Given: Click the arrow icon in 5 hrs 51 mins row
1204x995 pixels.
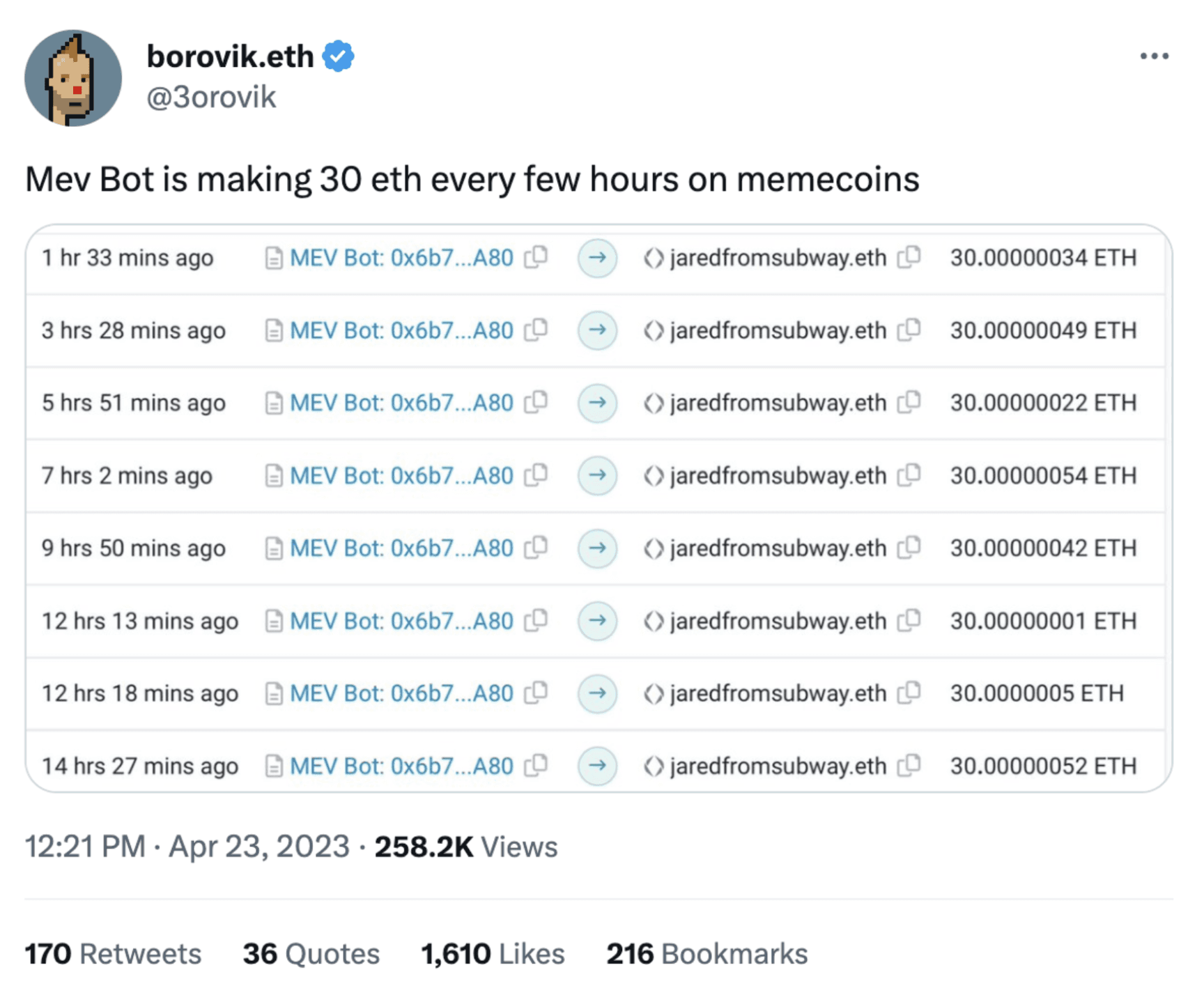Looking at the screenshot, I should [597, 403].
